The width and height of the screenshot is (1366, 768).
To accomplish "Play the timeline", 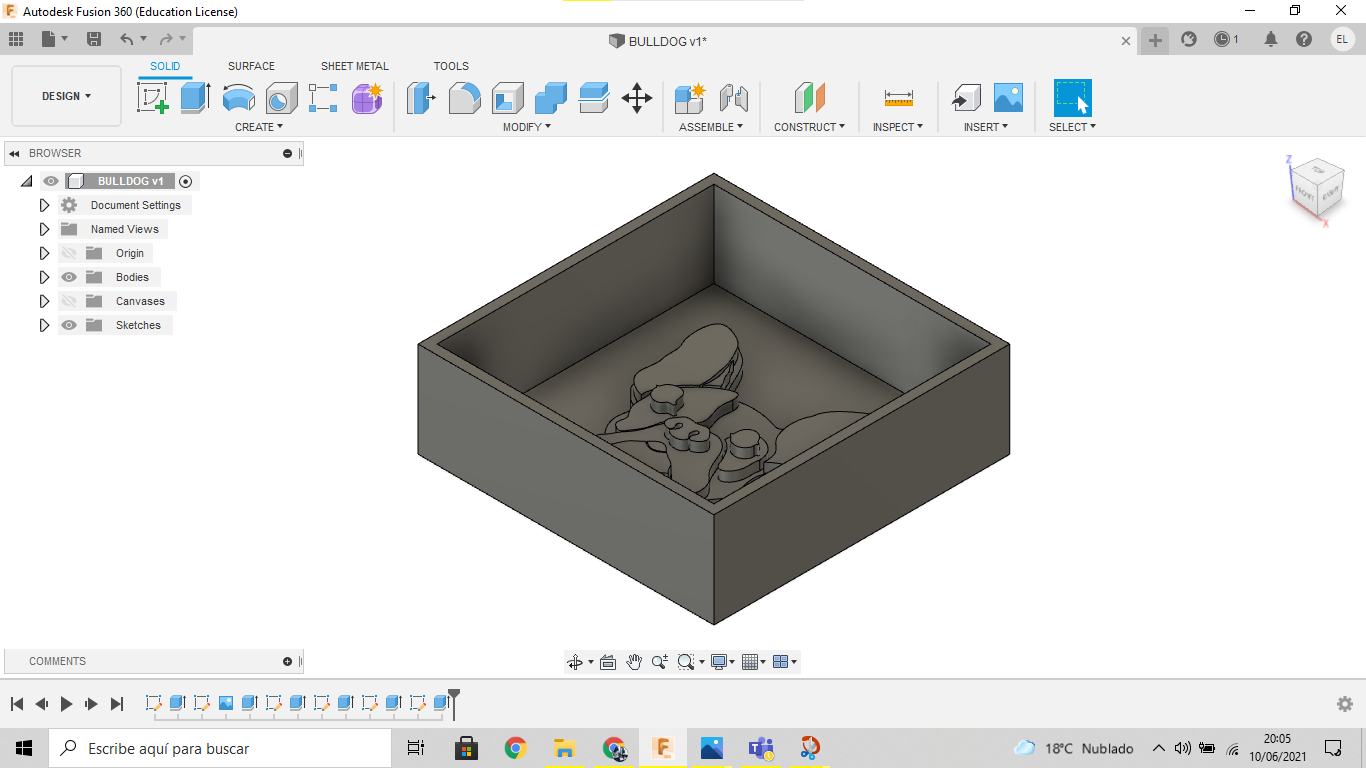I will point(67,704).
